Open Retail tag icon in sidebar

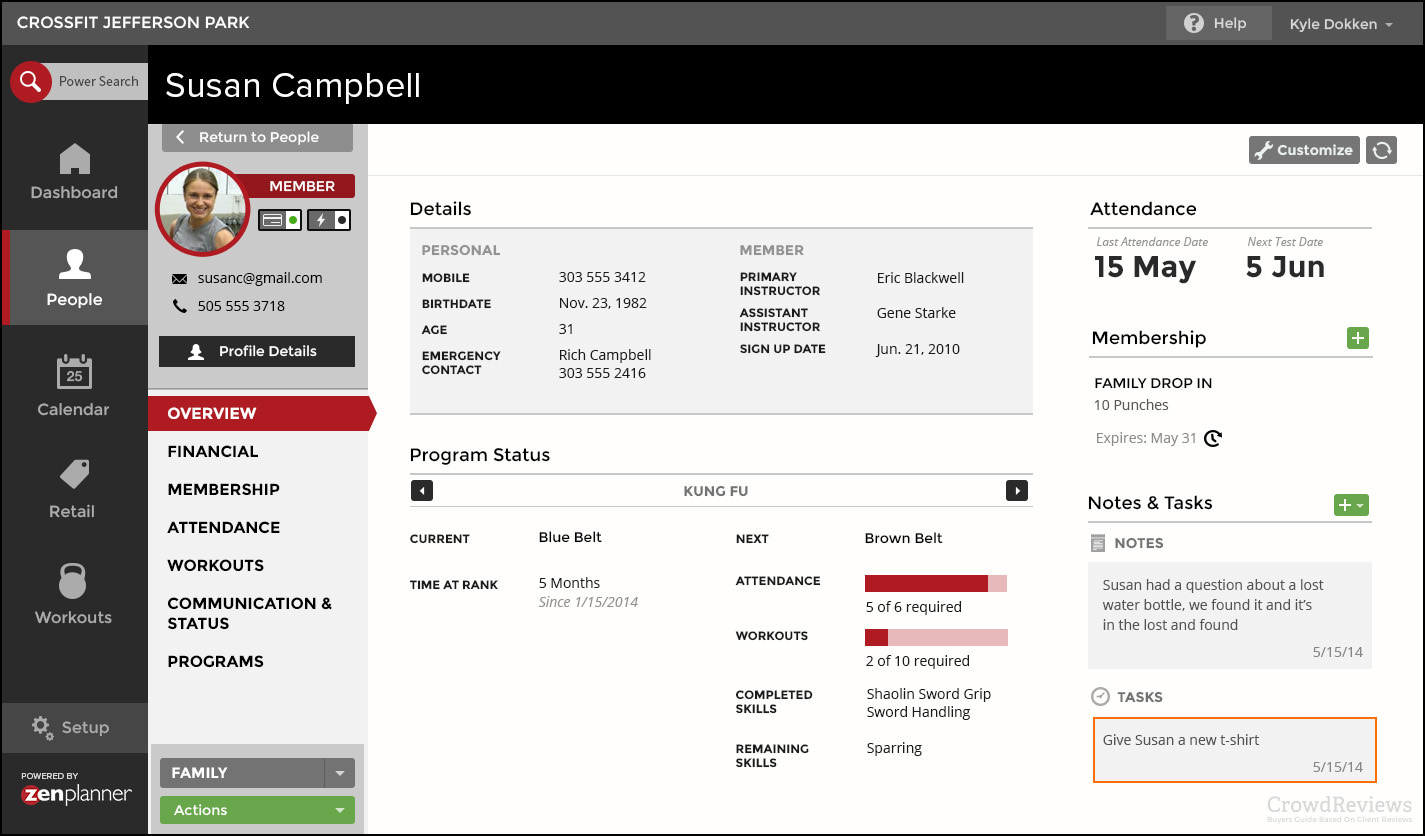coord(74,474)
